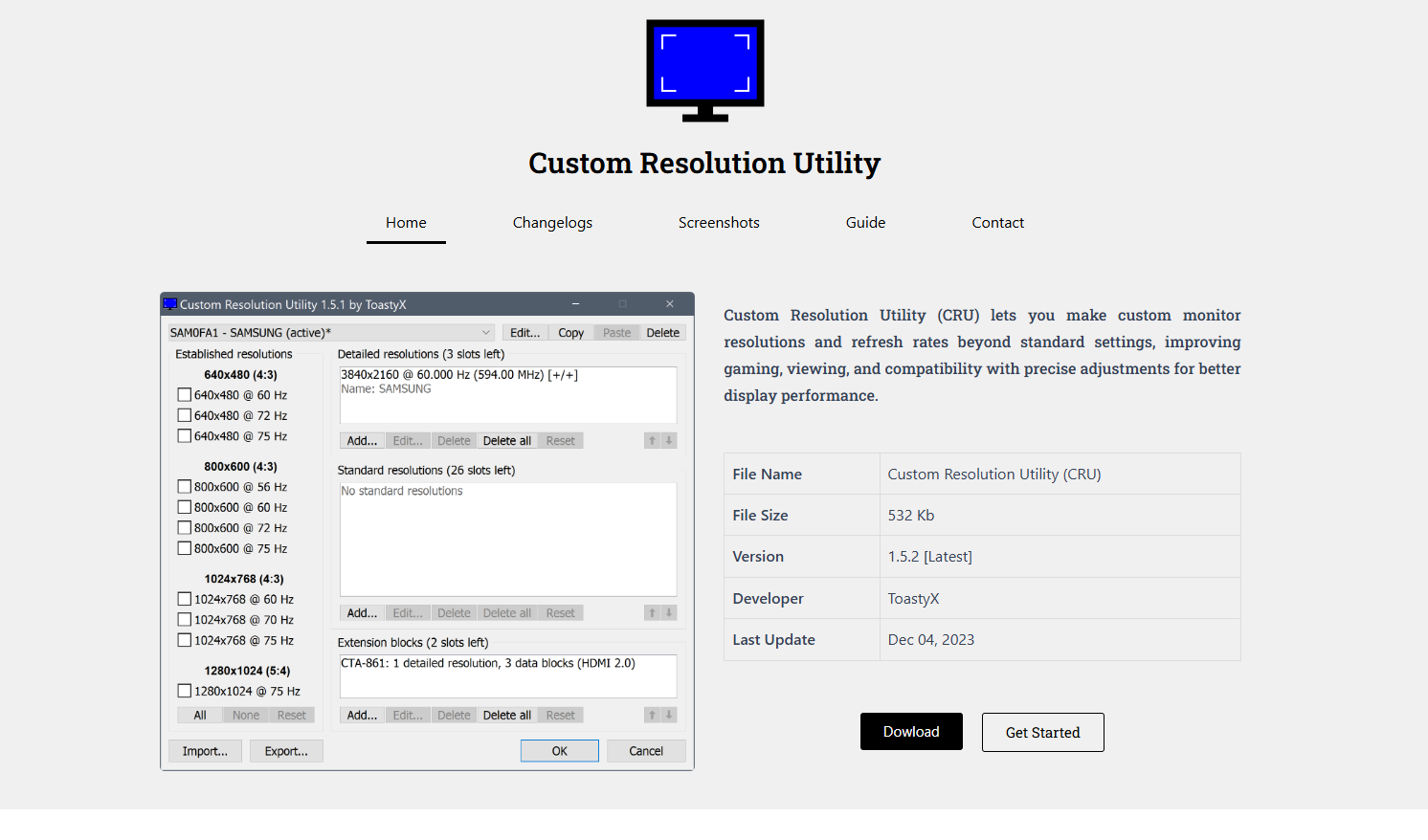Screen dimensions: 1428x840
Task: Check the 800x600 @ 72 Hz resolution
Action: click(x=184, y=527)
